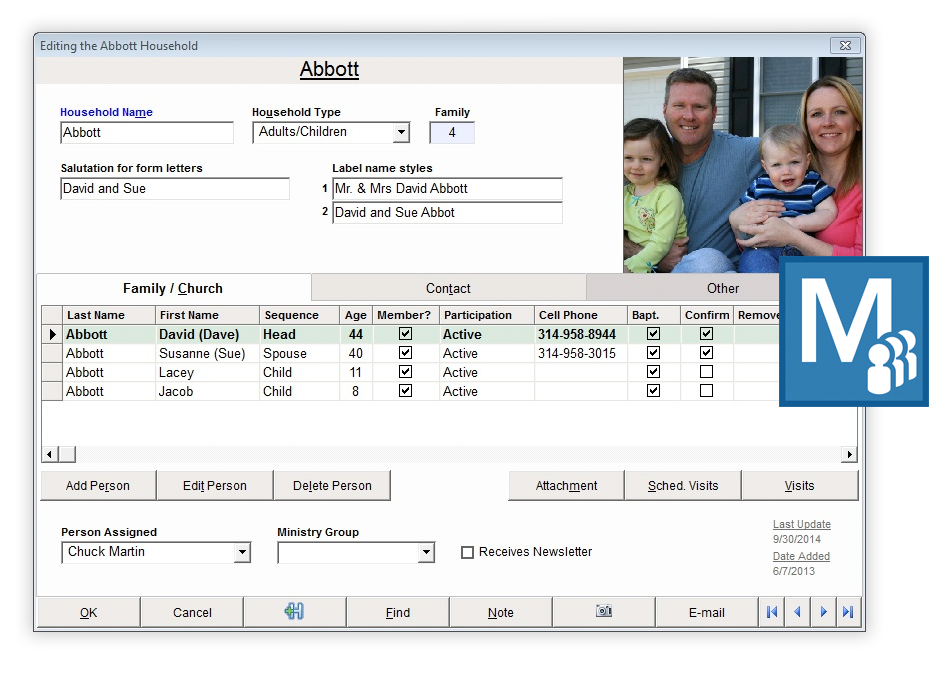The width and height of the screenshot is (947, 673).
Task: Click the Salutation for form letters field
Action: click(174, 187)
